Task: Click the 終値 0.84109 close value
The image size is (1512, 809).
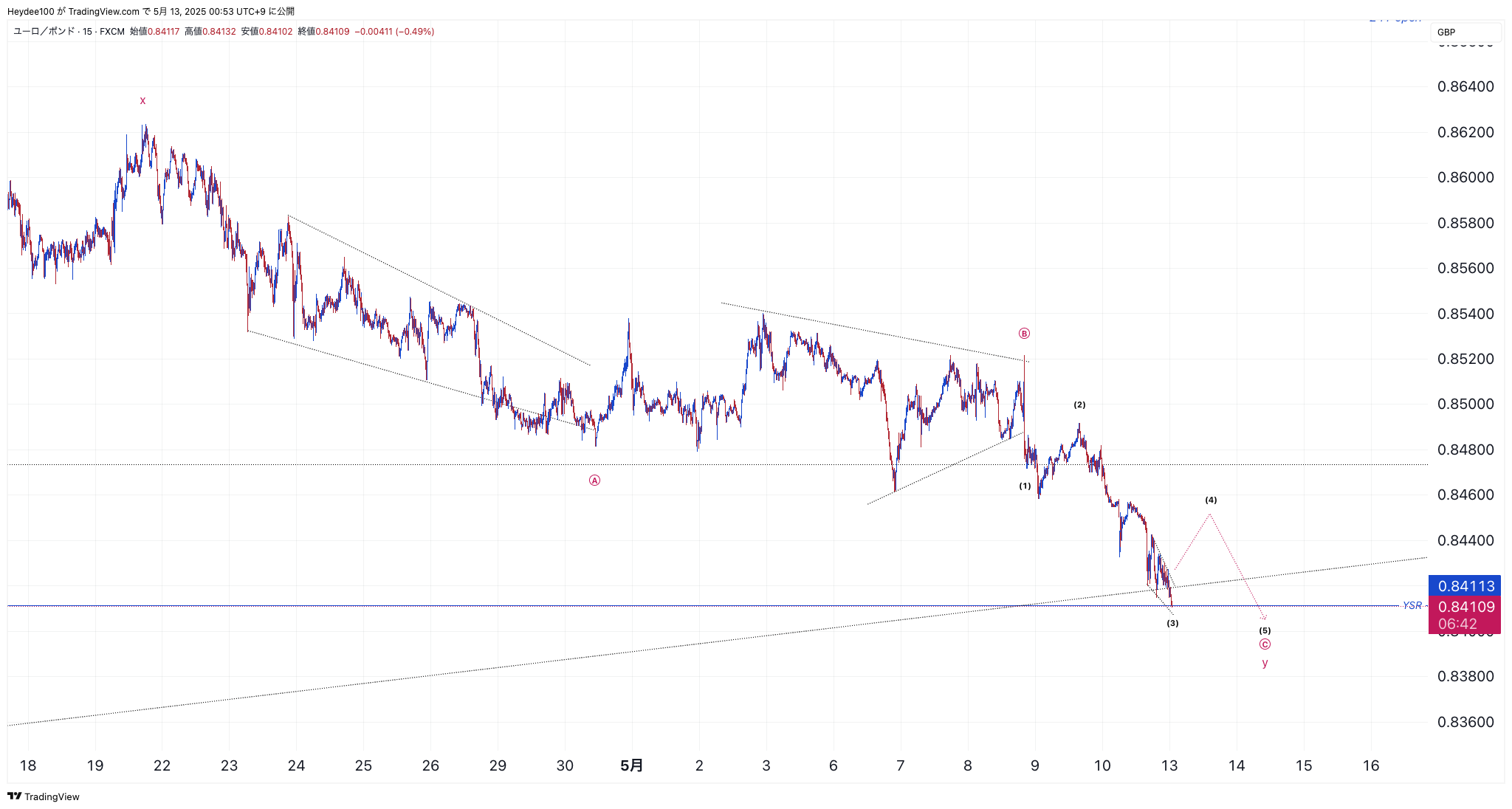Action: (323, 32)
